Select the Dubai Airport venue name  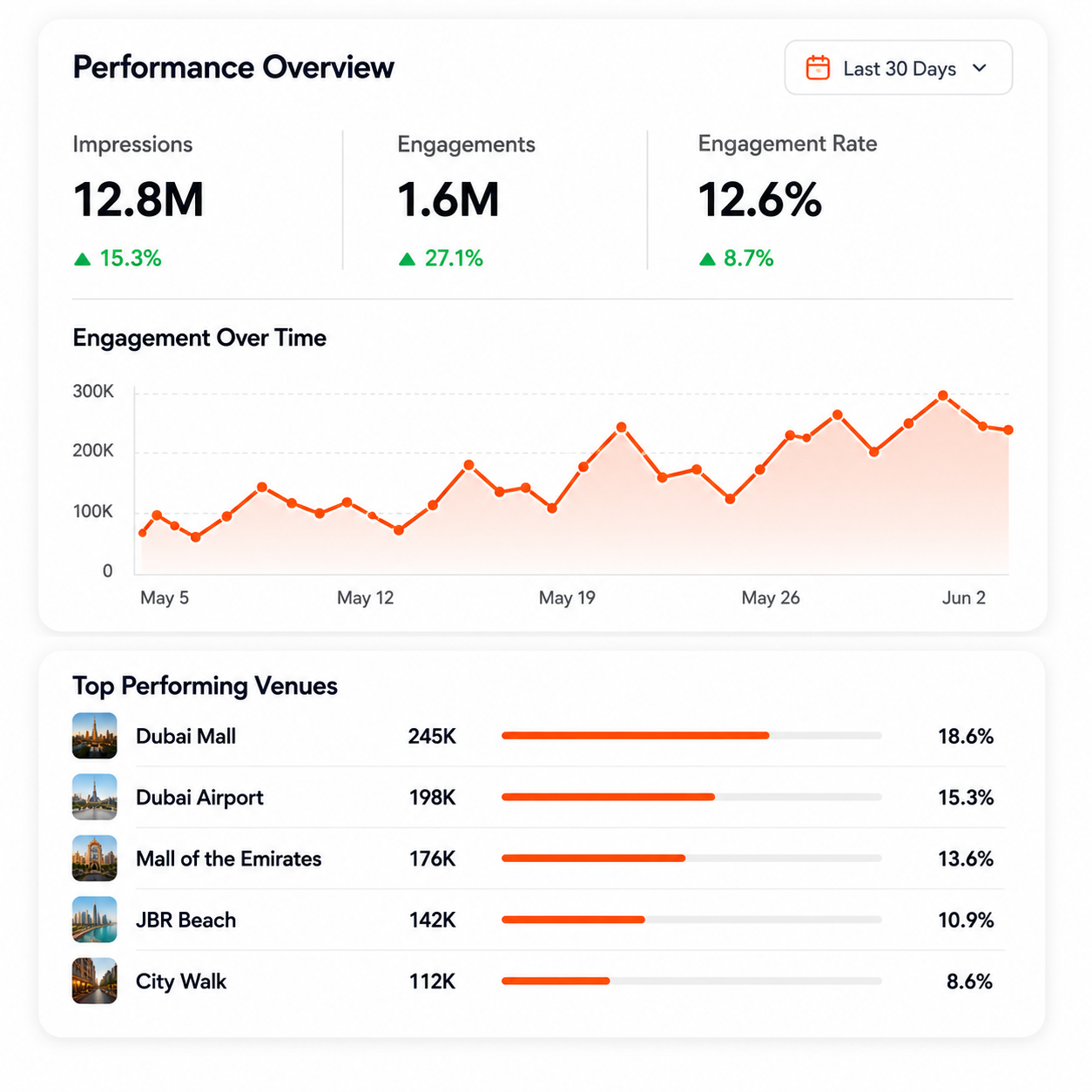[x=199, y=799]
